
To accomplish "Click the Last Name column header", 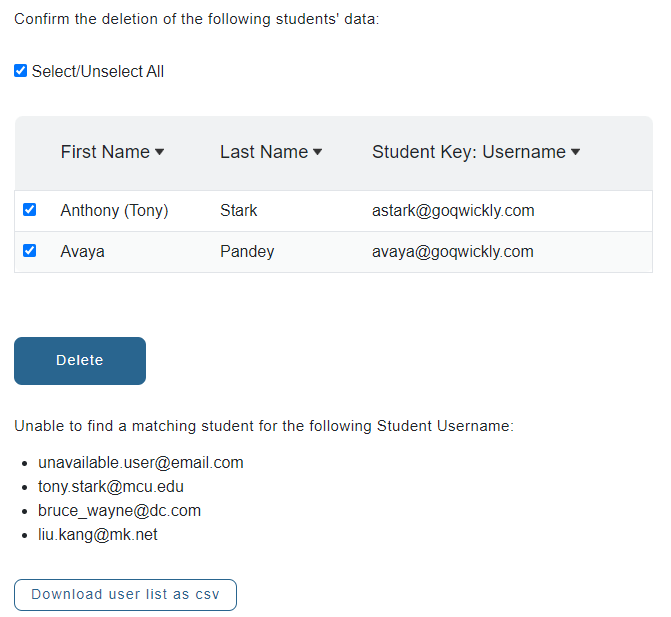I will coord(271,152).
